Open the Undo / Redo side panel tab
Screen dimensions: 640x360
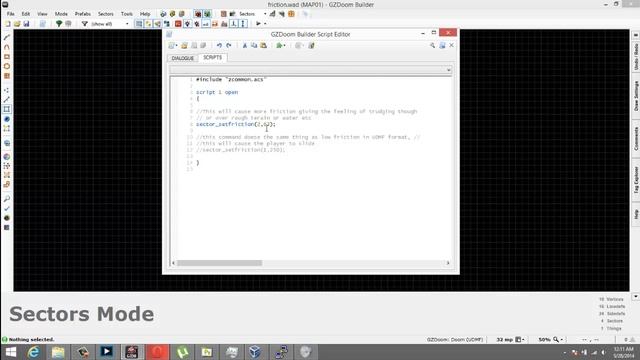pos(636,56)
